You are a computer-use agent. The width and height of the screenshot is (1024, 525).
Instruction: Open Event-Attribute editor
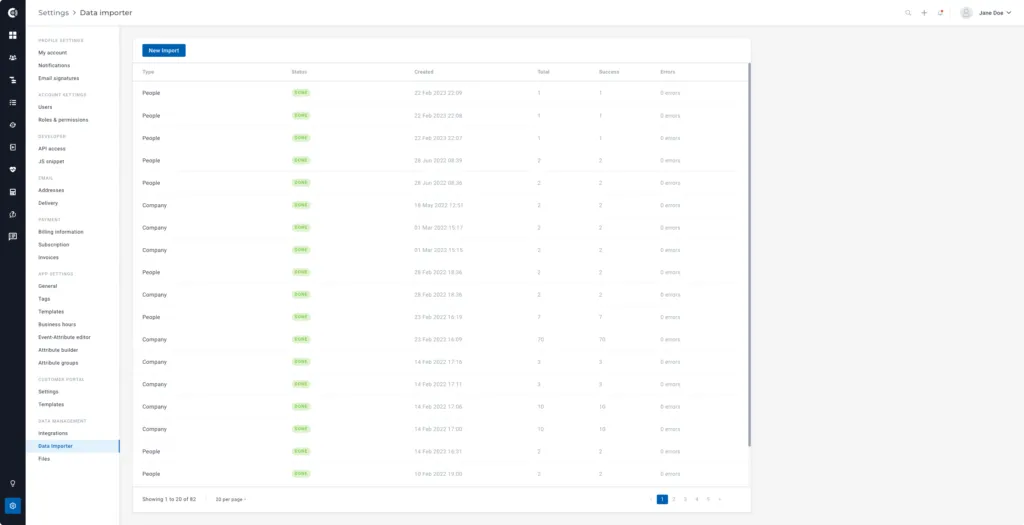(x=65, y=338)
